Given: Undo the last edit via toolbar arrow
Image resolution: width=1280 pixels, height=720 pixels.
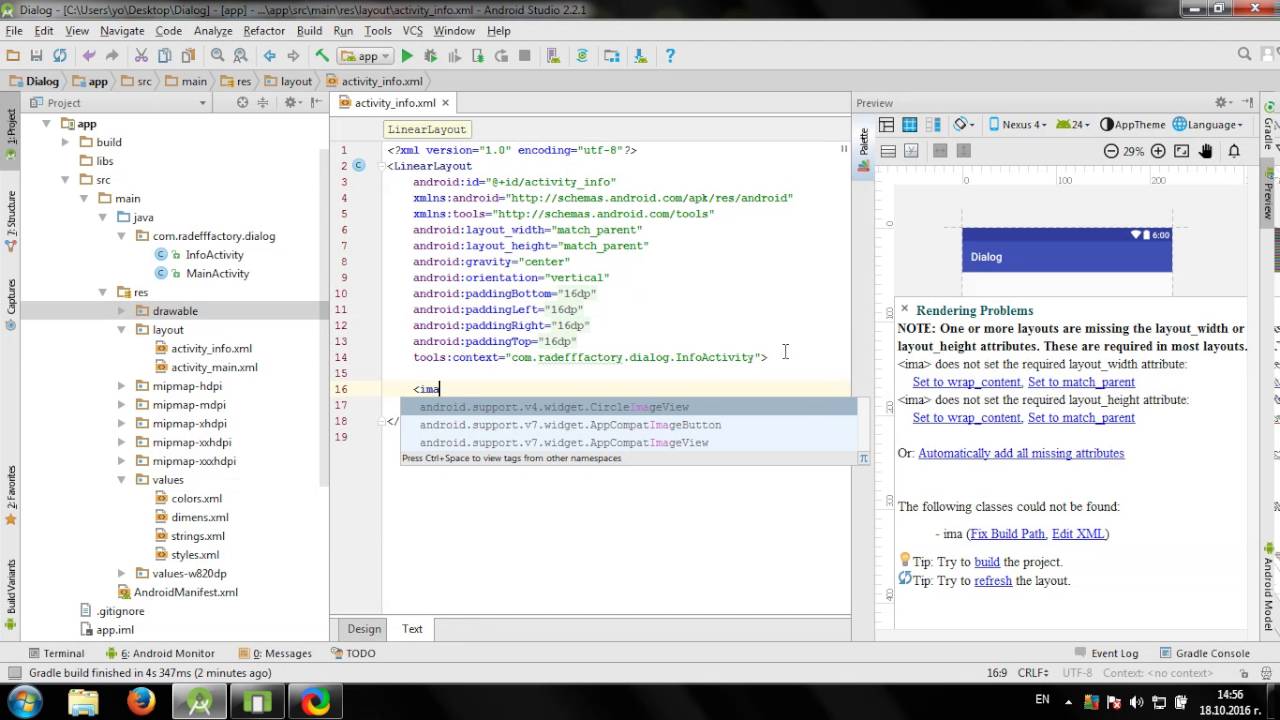Looking at the screenshot, I should tap(89, 56).
